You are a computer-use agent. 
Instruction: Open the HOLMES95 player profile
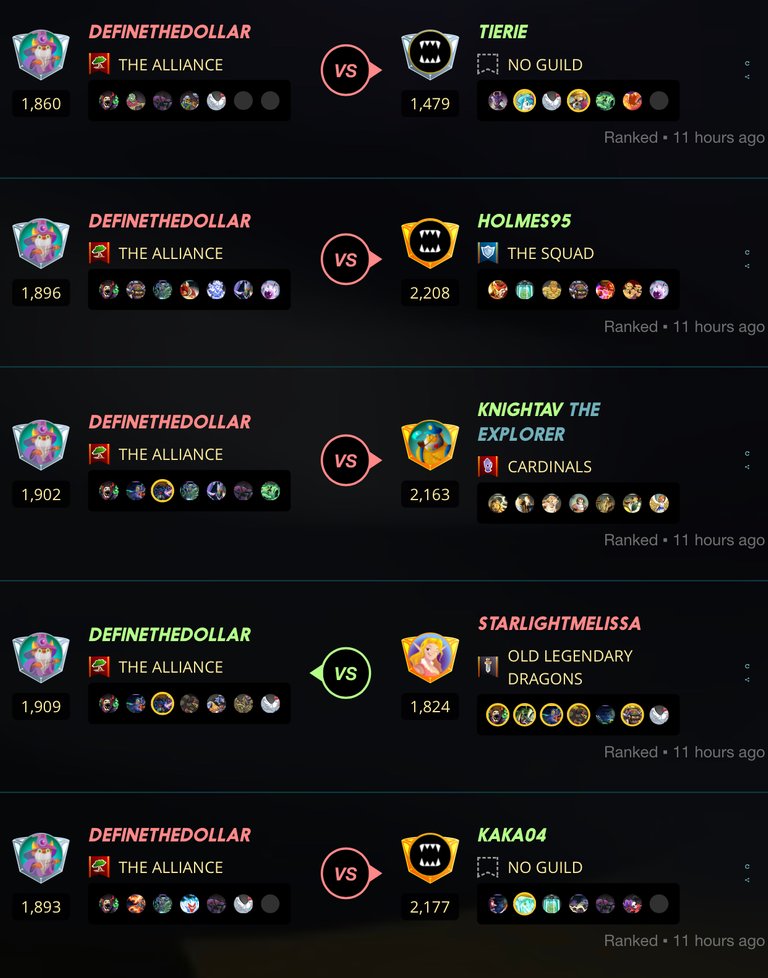coord(524,221)
